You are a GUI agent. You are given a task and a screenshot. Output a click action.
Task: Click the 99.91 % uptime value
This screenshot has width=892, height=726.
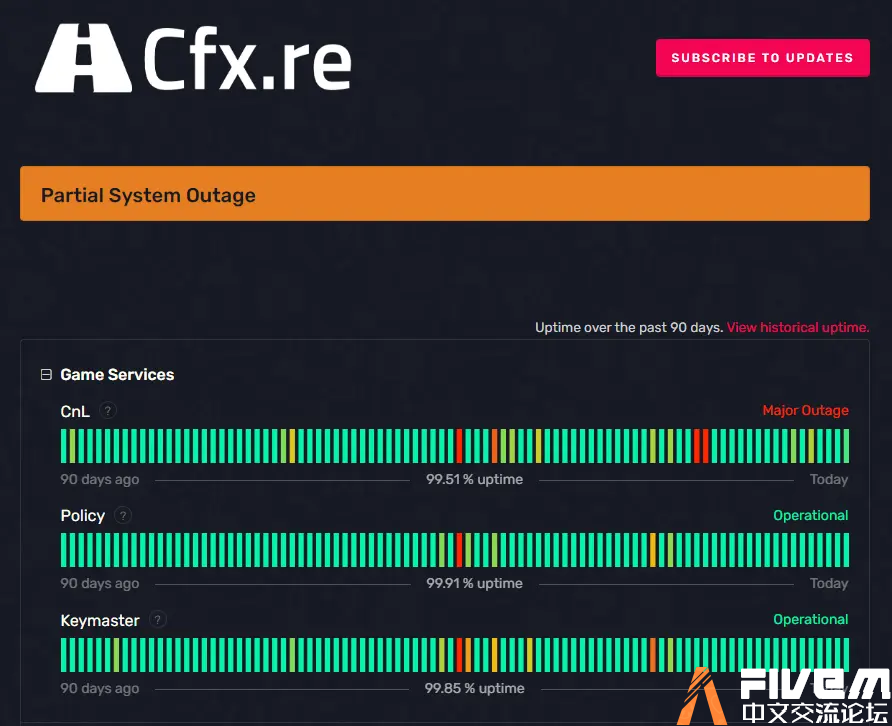pyautogui.click(x=474, y=584)
